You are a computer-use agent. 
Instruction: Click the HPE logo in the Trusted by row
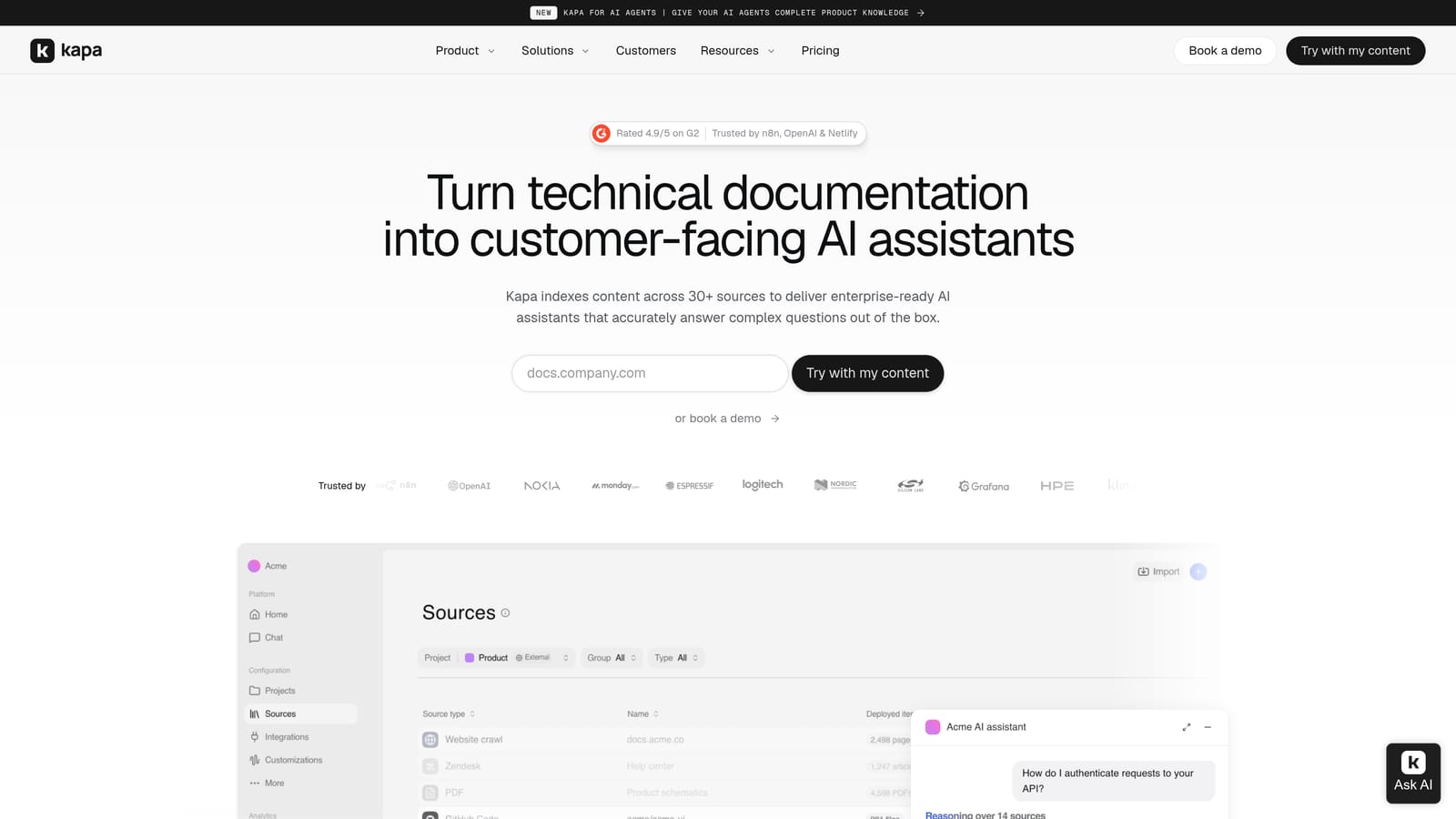coord(1057,486)
